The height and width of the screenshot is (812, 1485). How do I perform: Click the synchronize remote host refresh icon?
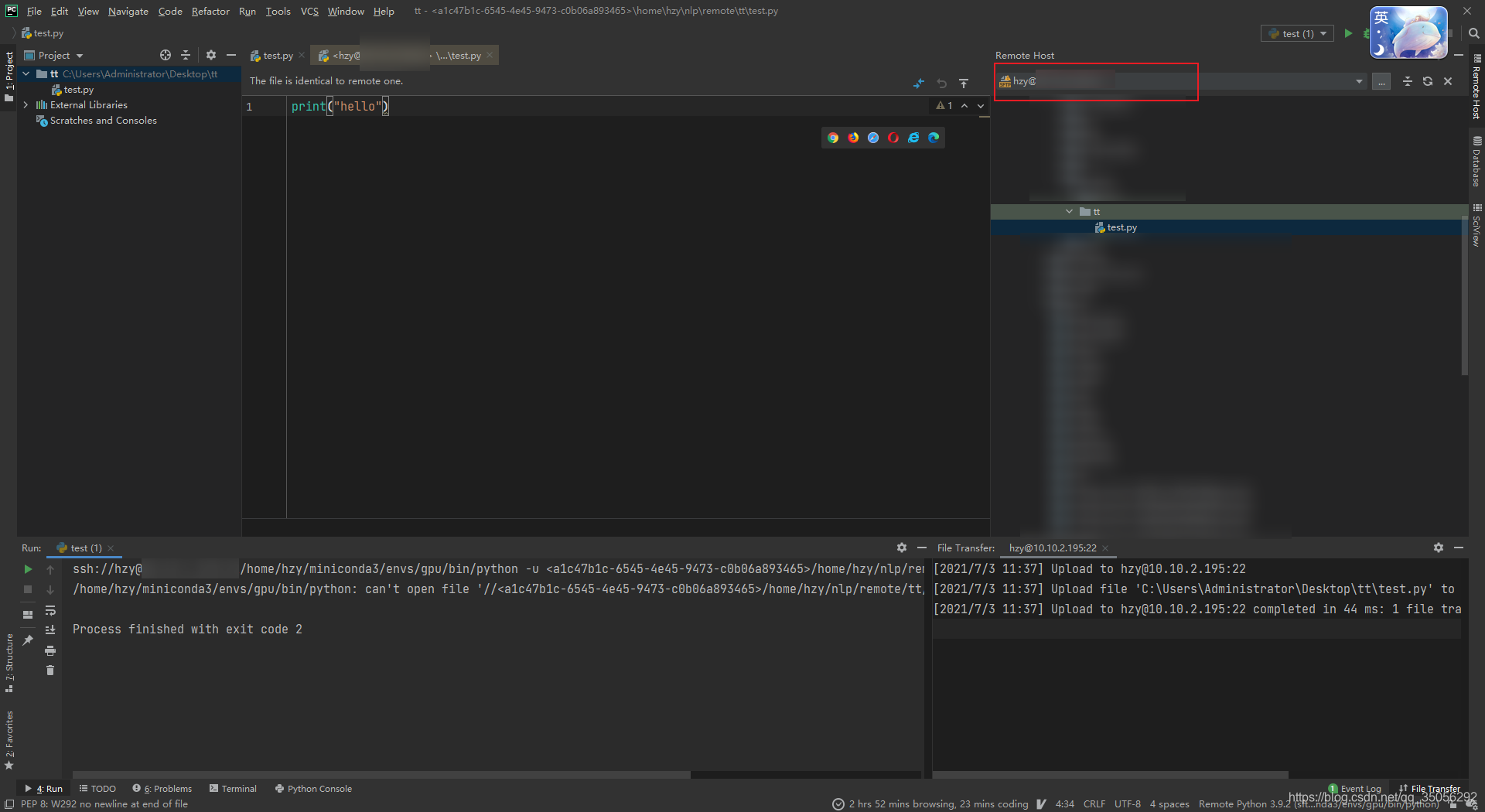tap(1428, 81)
